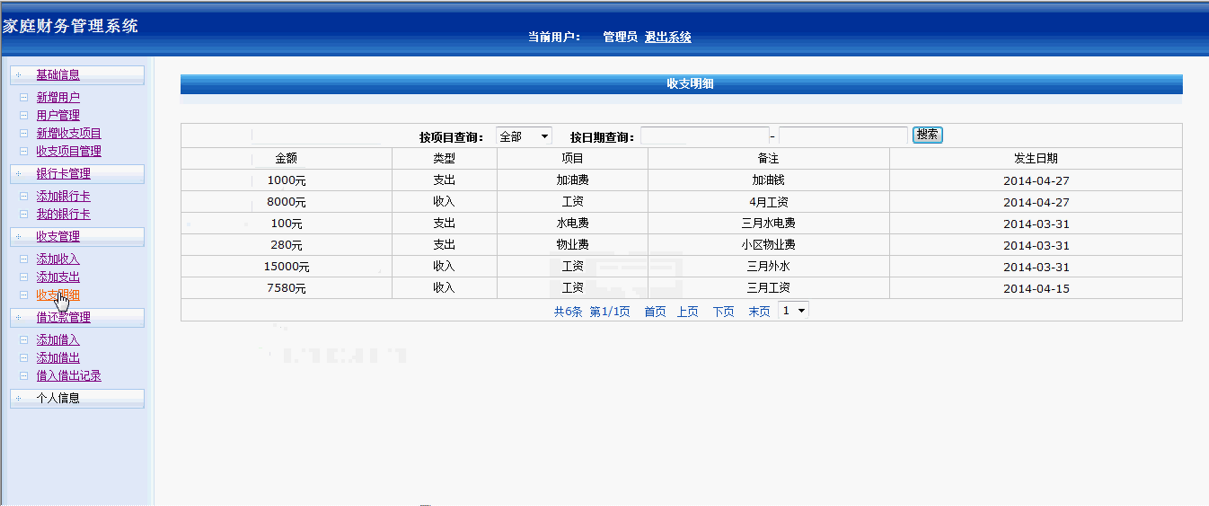Image resolution: width=1209 pixels, height=506 pixels.
Task: Open the 按项目查询 dropdown showing 全部
Action: point(524,136)
